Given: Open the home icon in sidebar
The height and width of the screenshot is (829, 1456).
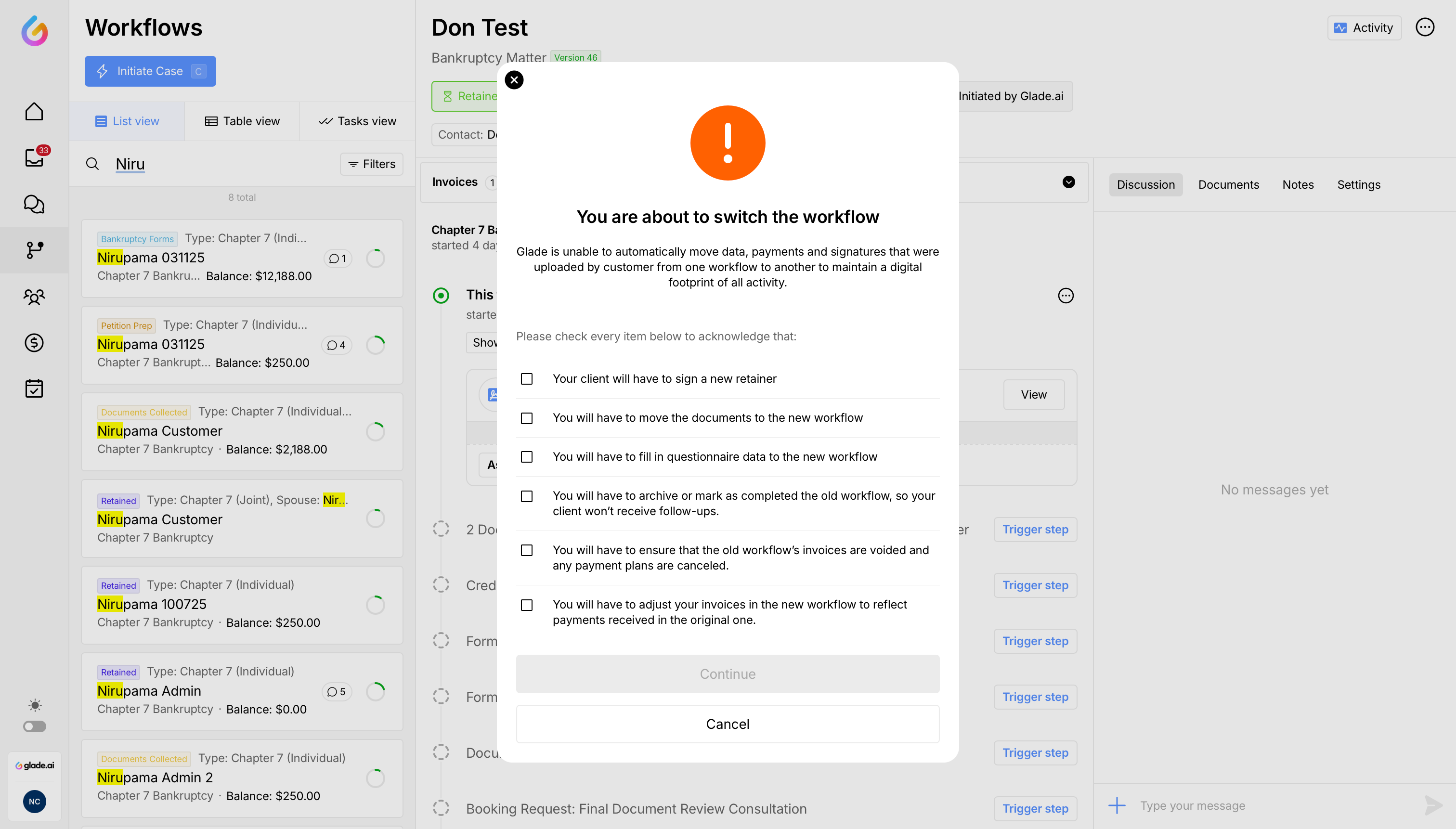Looking at the screenshot, I should click(x=34, y=112).
